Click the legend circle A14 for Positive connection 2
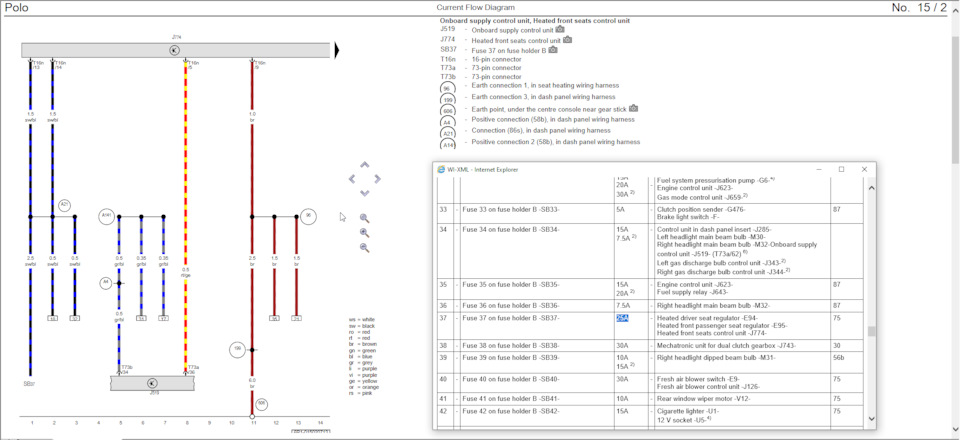This screenshot has width=960, height=440. 447,144
